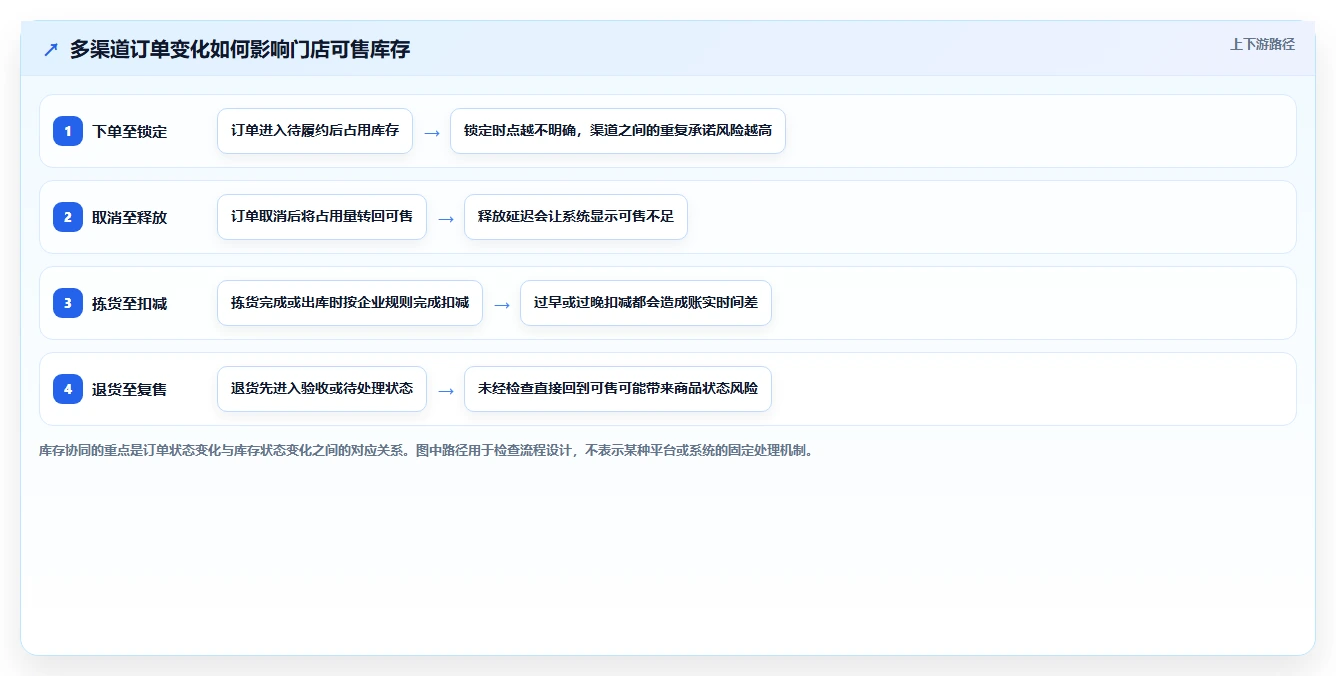1336x676 pixels.
Task: Click the 过早或过晚扣减都会造成账实时间差 box
Action: [646, 303]
